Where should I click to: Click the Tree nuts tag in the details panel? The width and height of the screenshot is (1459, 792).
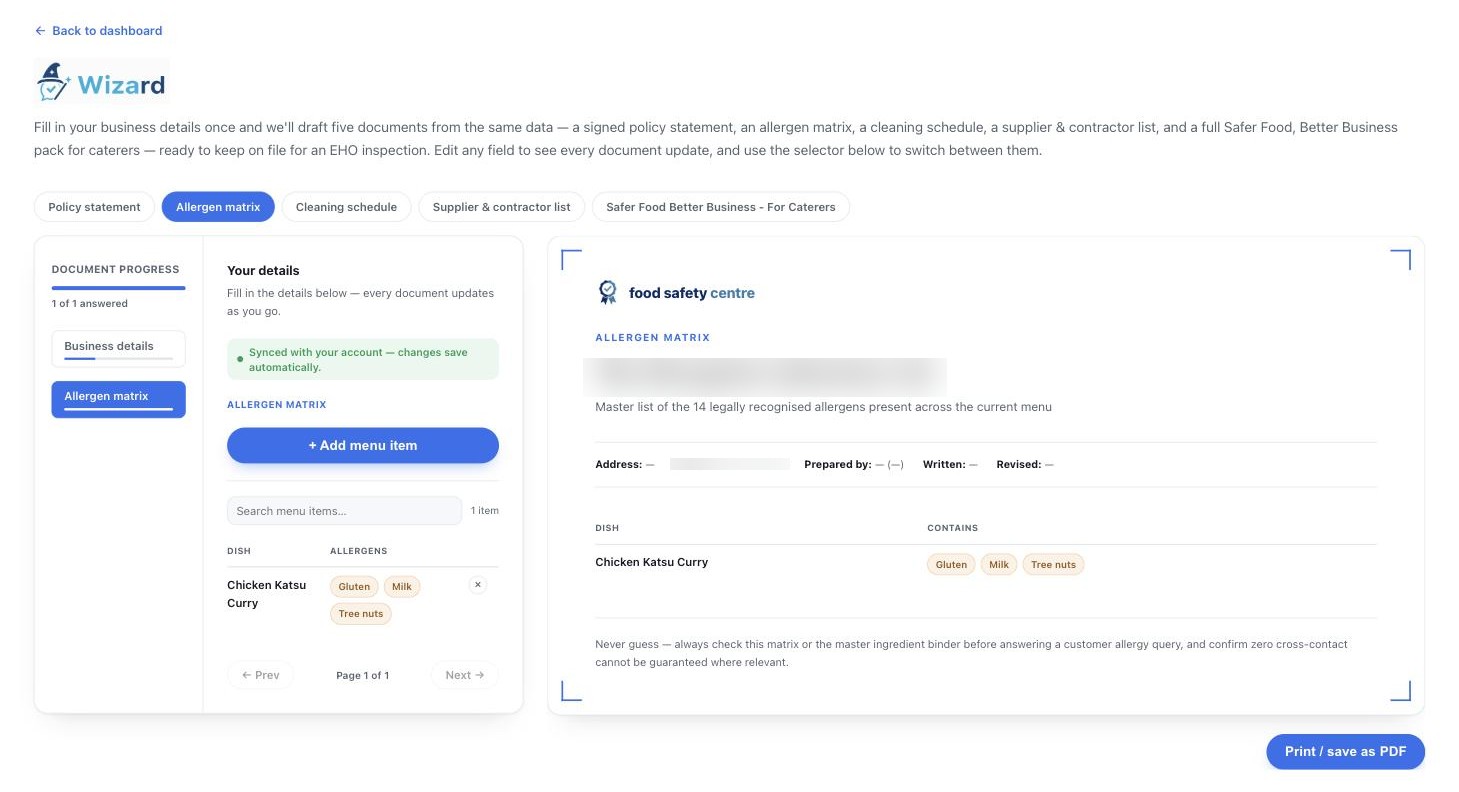coord(361,614)
